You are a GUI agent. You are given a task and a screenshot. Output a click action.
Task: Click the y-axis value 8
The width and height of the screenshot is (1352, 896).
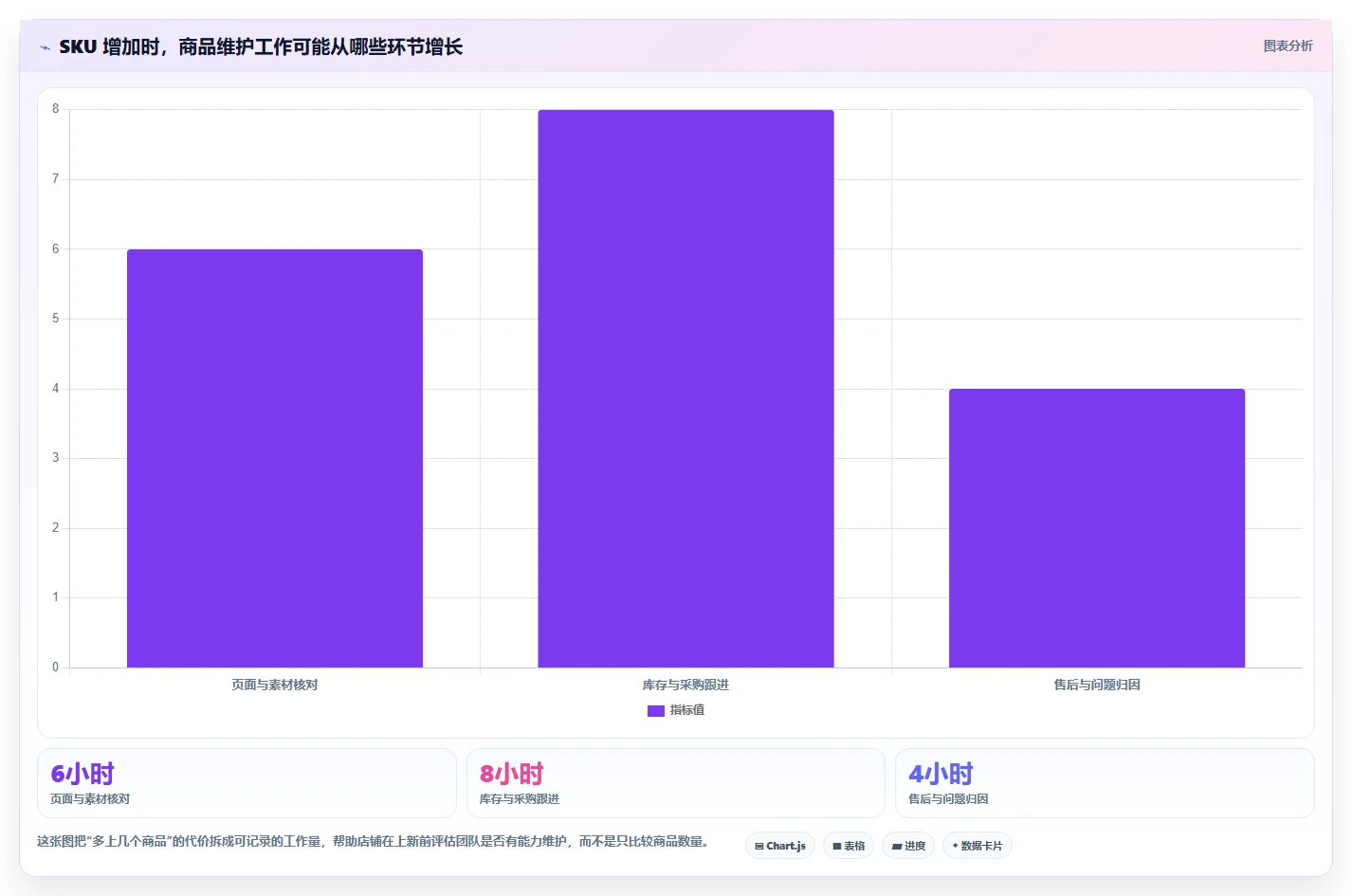[55, 109]
